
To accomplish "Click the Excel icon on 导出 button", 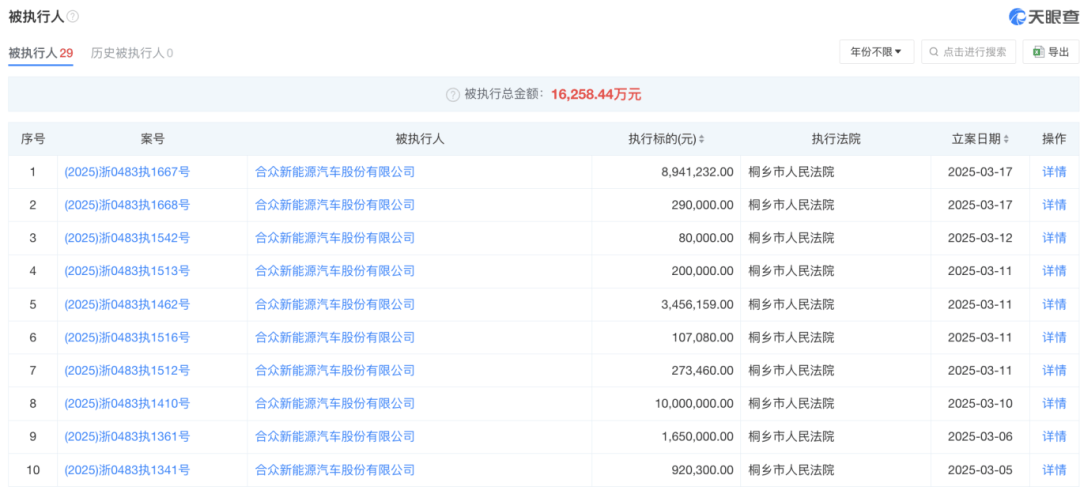I will (1038, 52).
